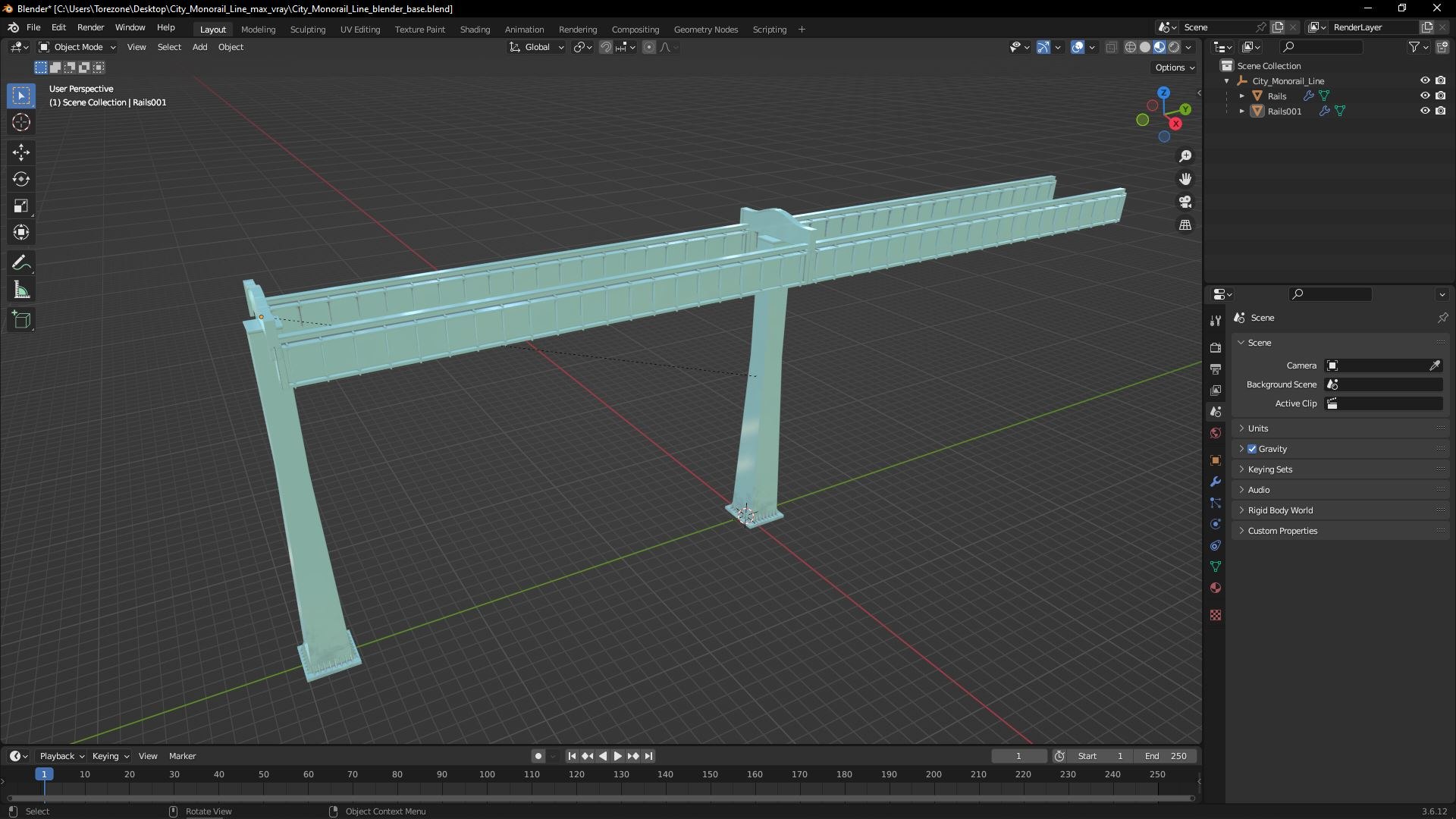Open the View Layer properties tab
1456x819 pixels.
[x=1216, y=391]
